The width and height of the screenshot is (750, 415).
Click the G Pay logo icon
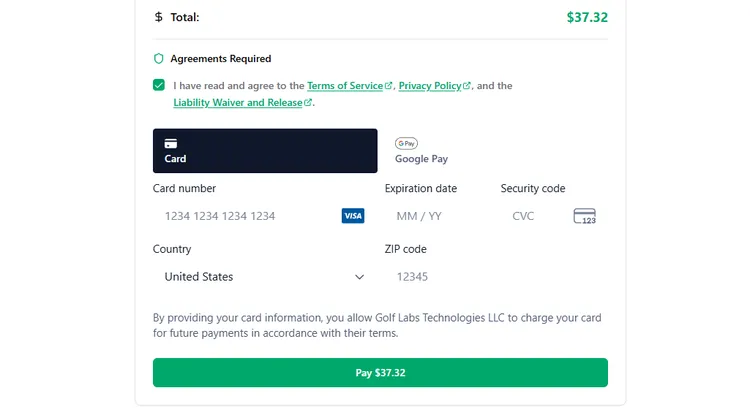(406, 143)
